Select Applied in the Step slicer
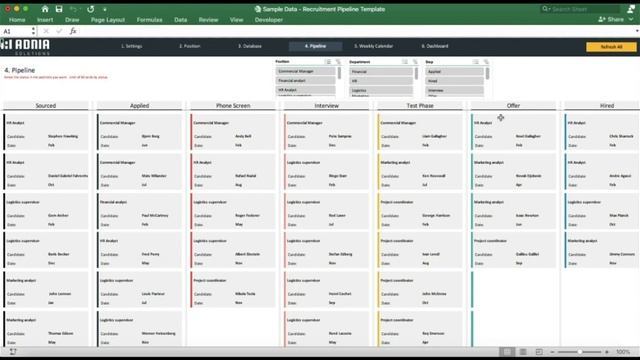 click(454, 71)
